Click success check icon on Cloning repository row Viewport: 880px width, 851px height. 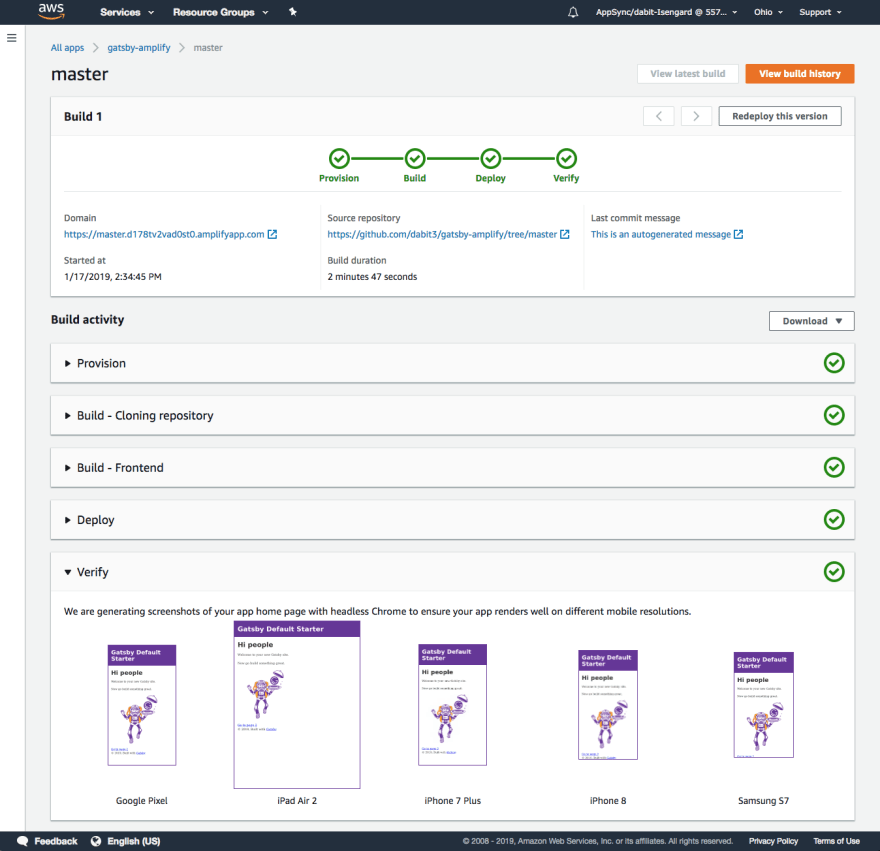(x=834, y=415)
